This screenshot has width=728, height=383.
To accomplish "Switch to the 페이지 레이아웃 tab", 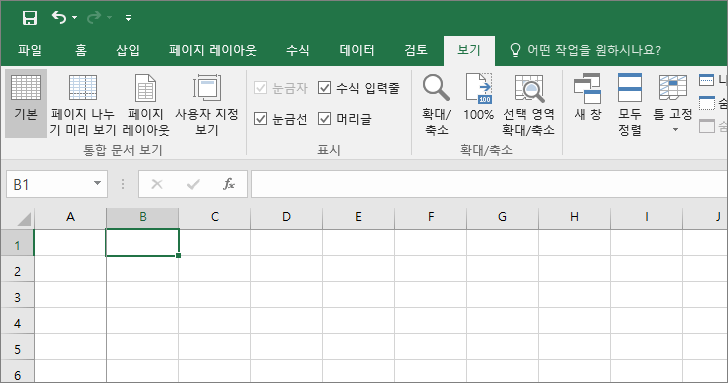I will point(213,50).
